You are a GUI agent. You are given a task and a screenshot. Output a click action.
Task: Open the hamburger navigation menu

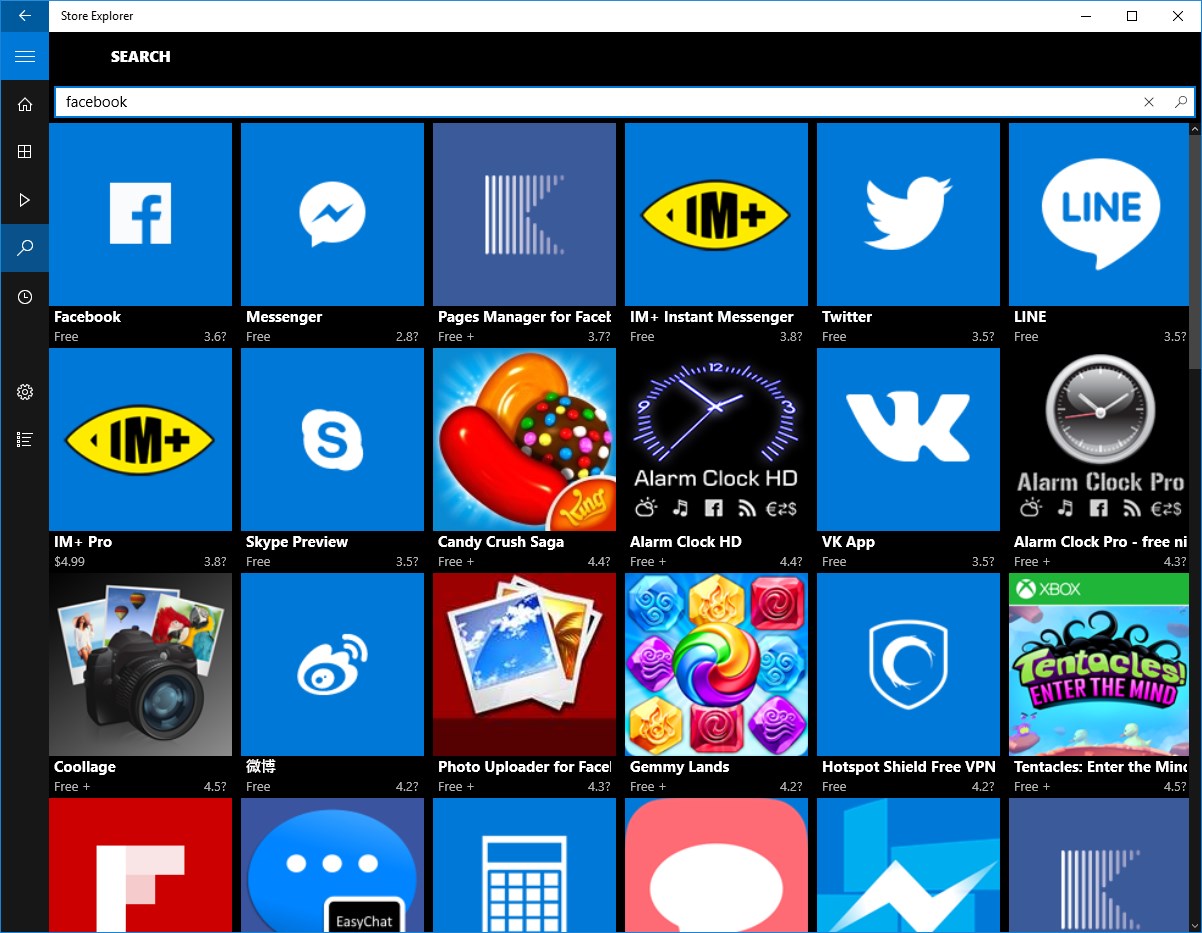pos(25,56)
